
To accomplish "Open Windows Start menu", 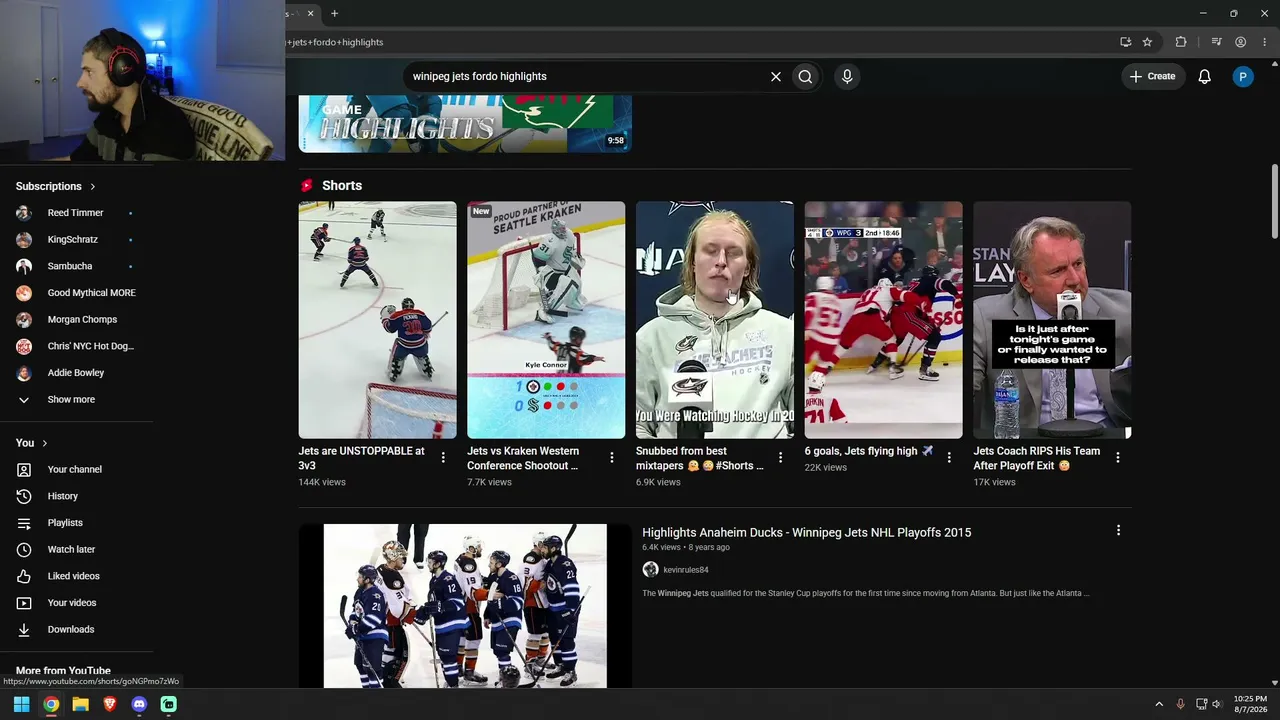I will (x=21, y=704).
